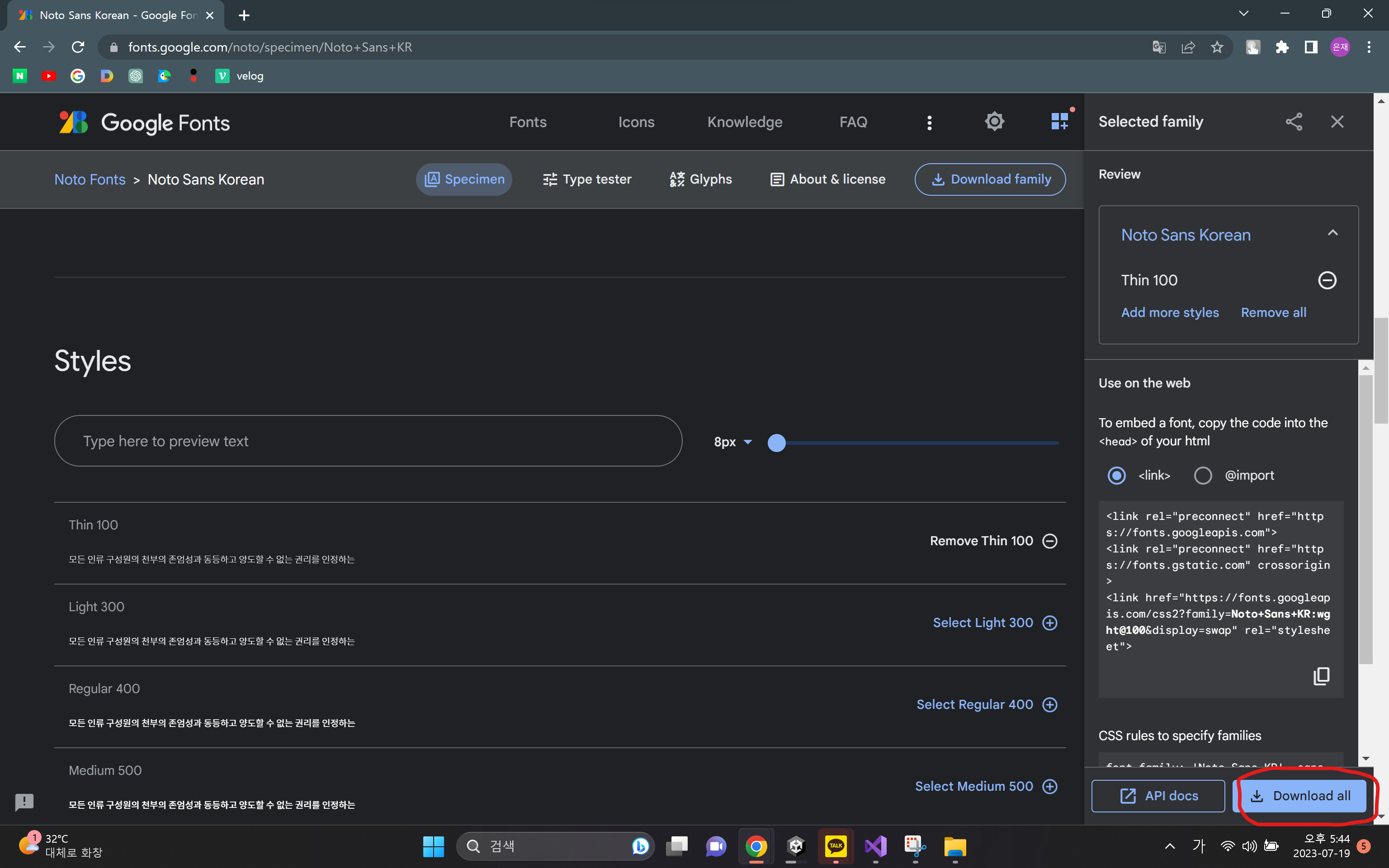Open the Chrome three-dot menu

(1369, 47)
